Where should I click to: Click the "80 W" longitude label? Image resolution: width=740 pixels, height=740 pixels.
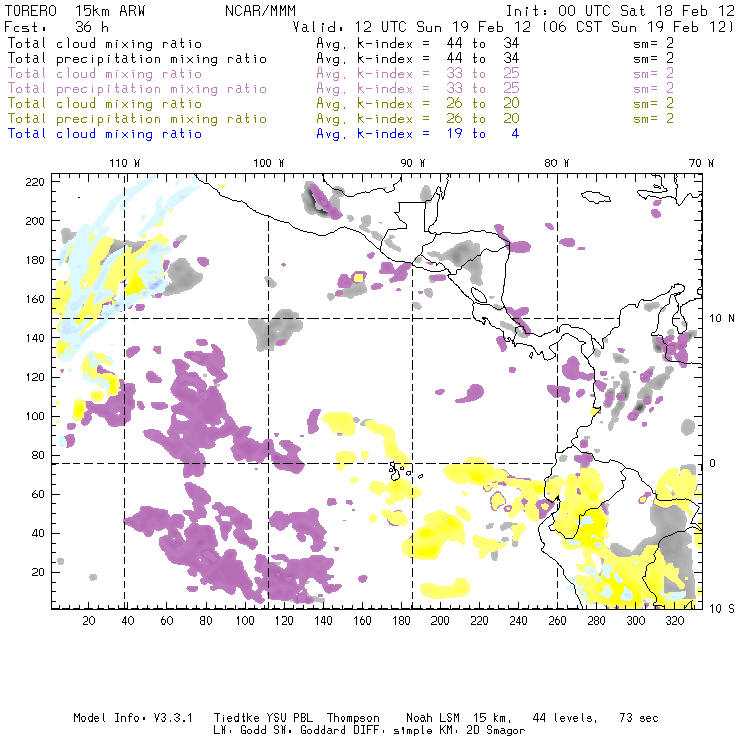coord(556,163)
